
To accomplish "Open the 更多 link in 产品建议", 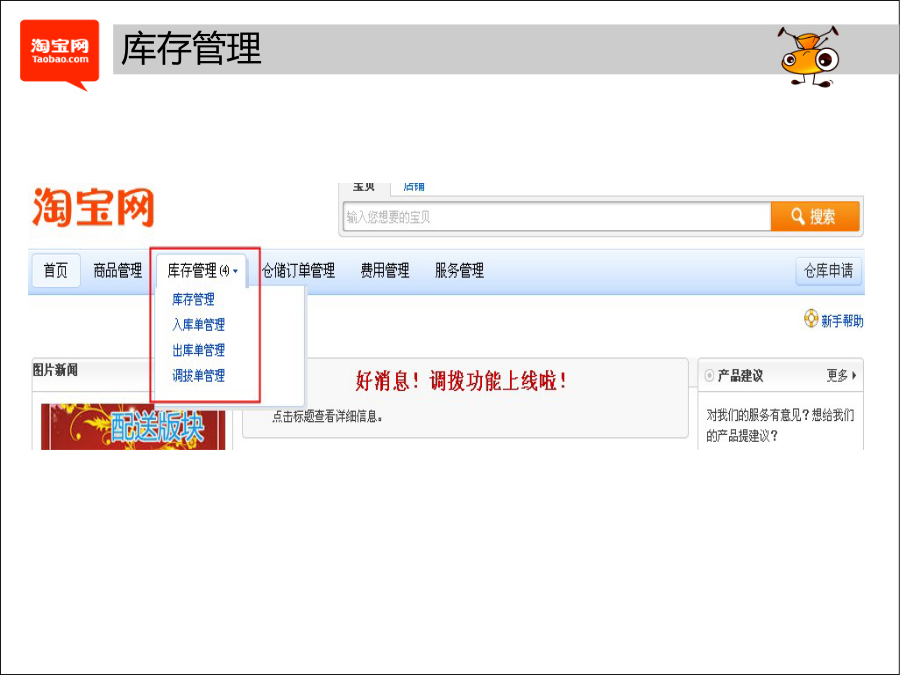I will (837, 375).
